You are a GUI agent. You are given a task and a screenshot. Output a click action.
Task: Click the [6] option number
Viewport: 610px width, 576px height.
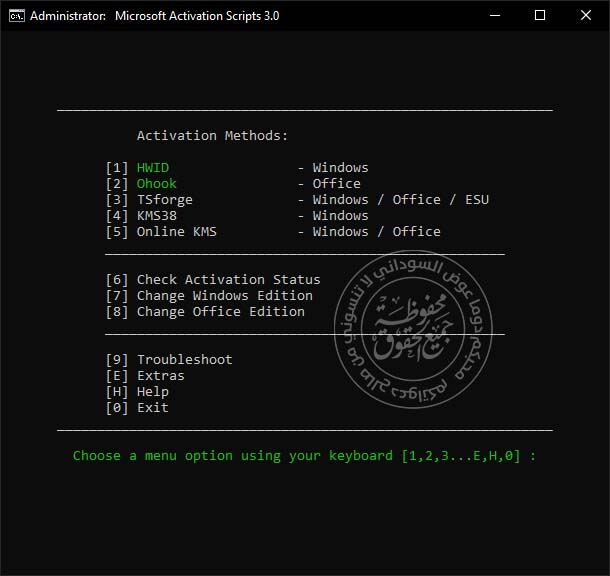tap(117, 280)
